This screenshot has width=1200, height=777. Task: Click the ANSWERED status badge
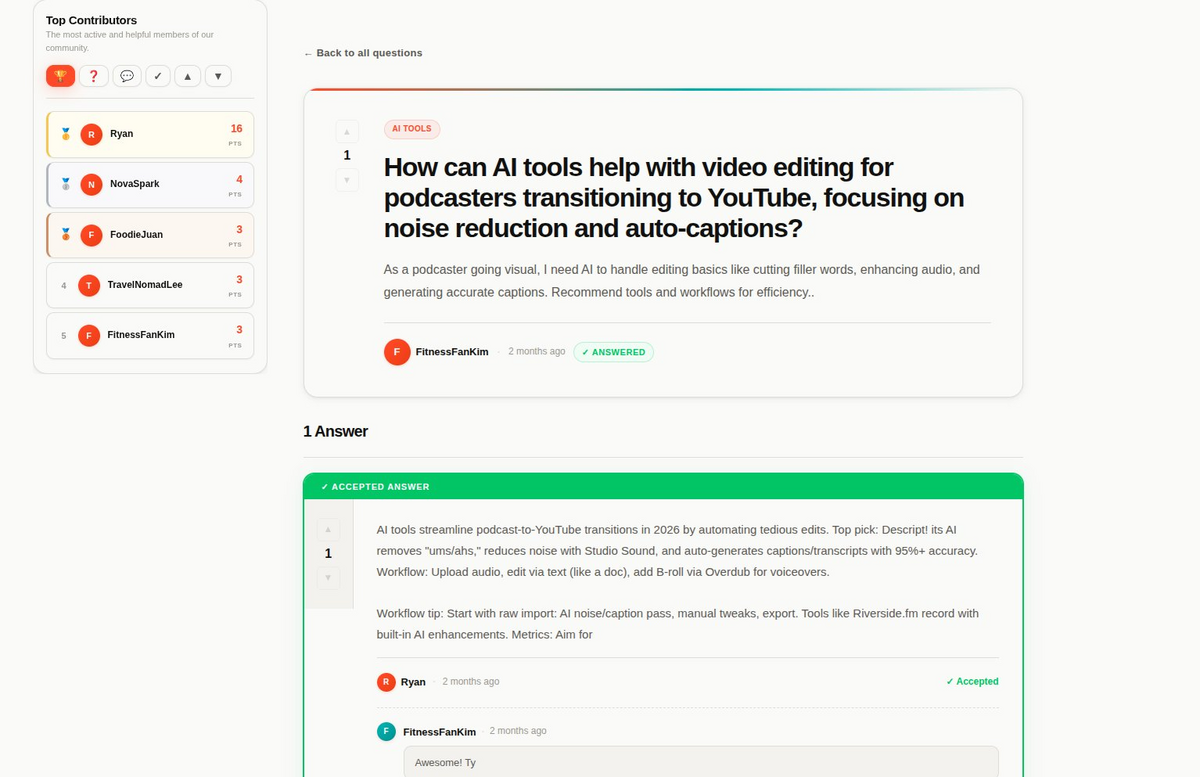point(614,352)
